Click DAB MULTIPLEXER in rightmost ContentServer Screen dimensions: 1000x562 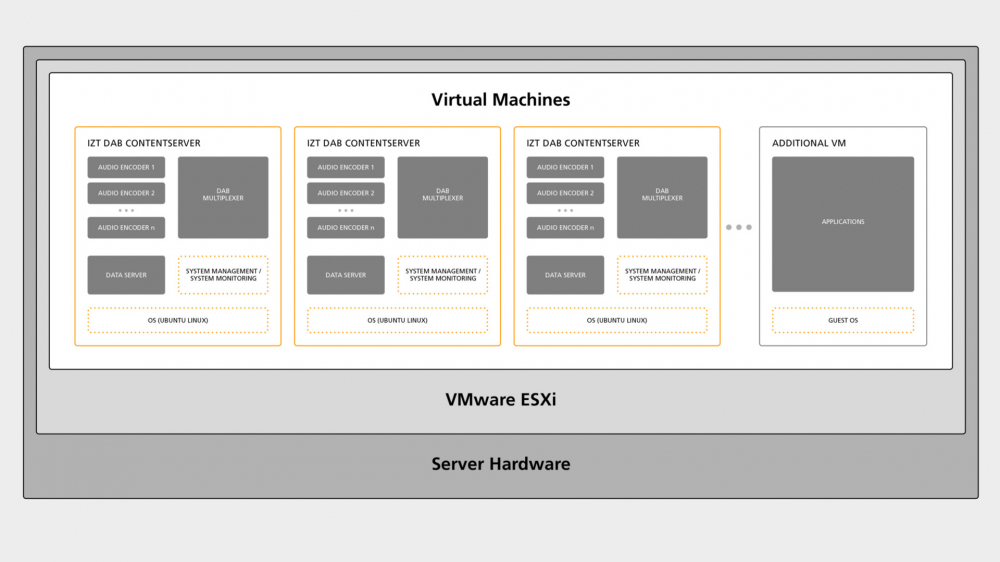[662, 197]
